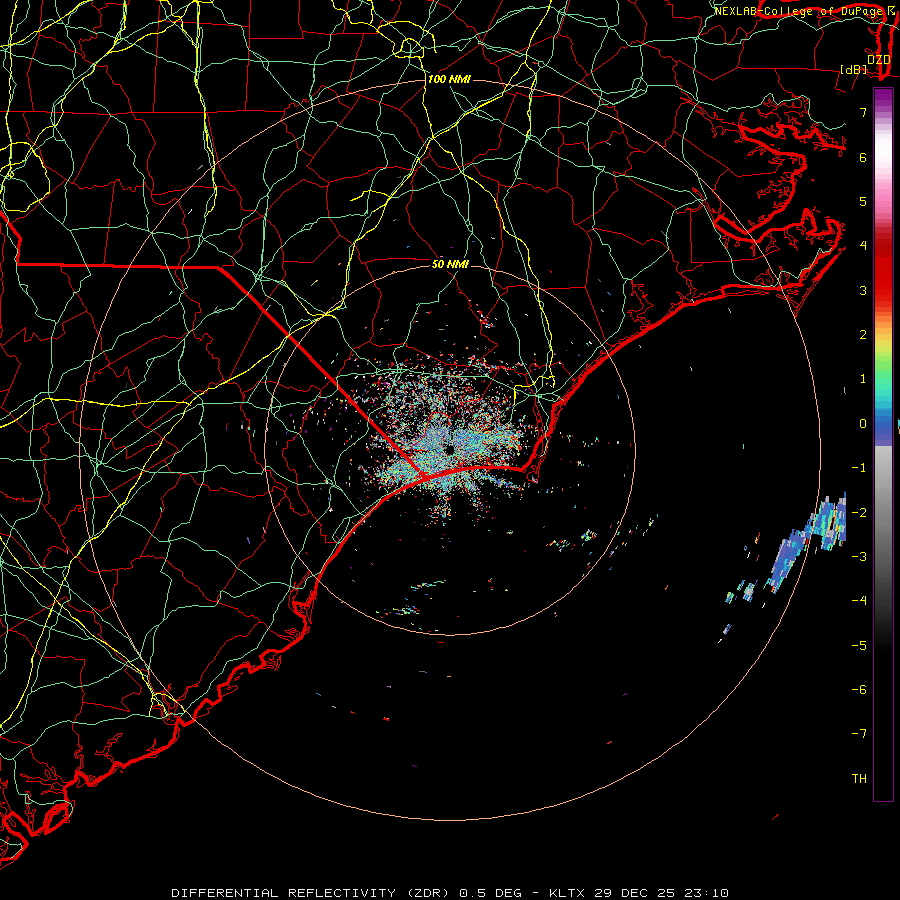Click the "TH" threshold label on the scale
The height and width of the screenshot is (900, 900).
(x=859, y=779)
